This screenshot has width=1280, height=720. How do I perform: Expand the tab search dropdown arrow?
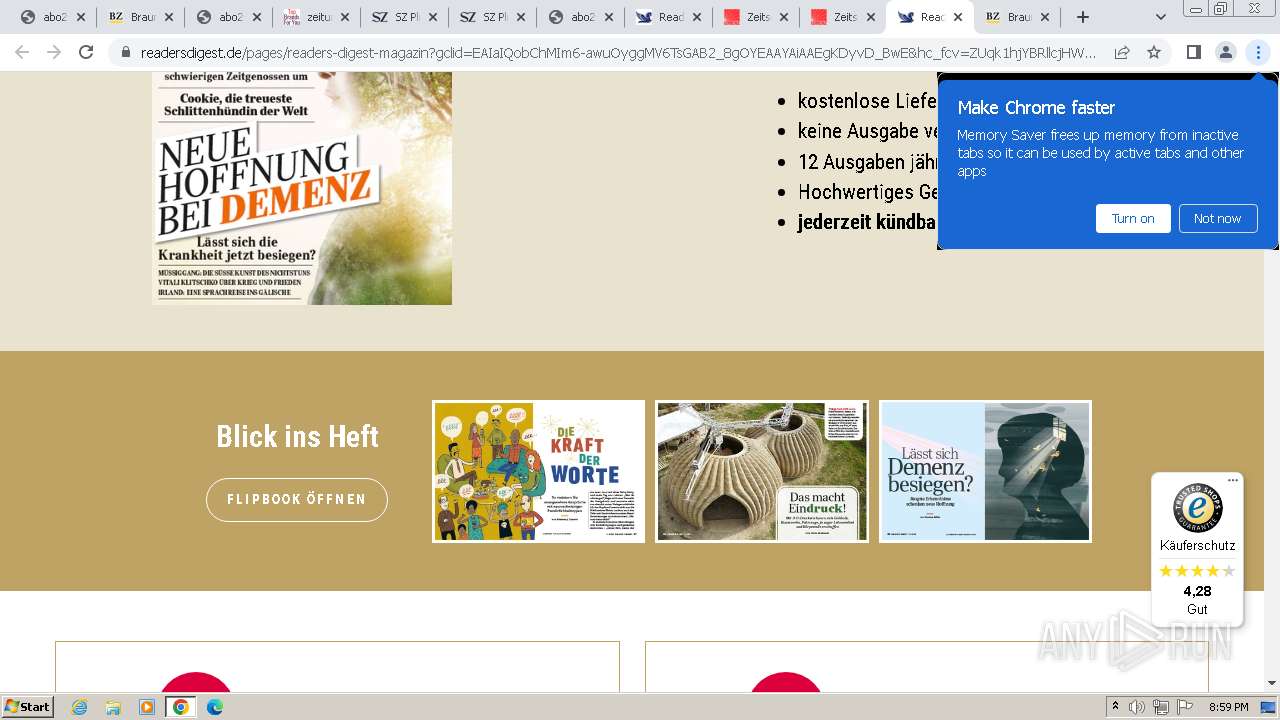(1160, 17)
